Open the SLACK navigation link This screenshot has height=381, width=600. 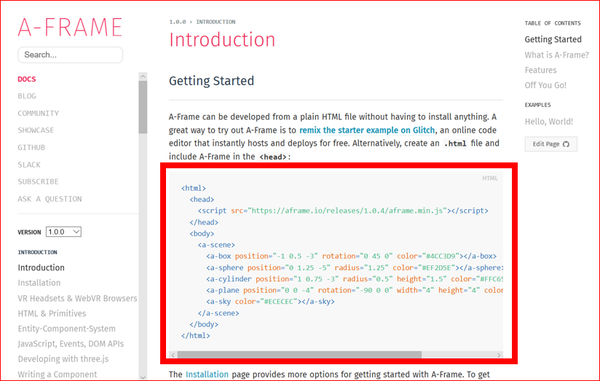click(x=29, y=164)
